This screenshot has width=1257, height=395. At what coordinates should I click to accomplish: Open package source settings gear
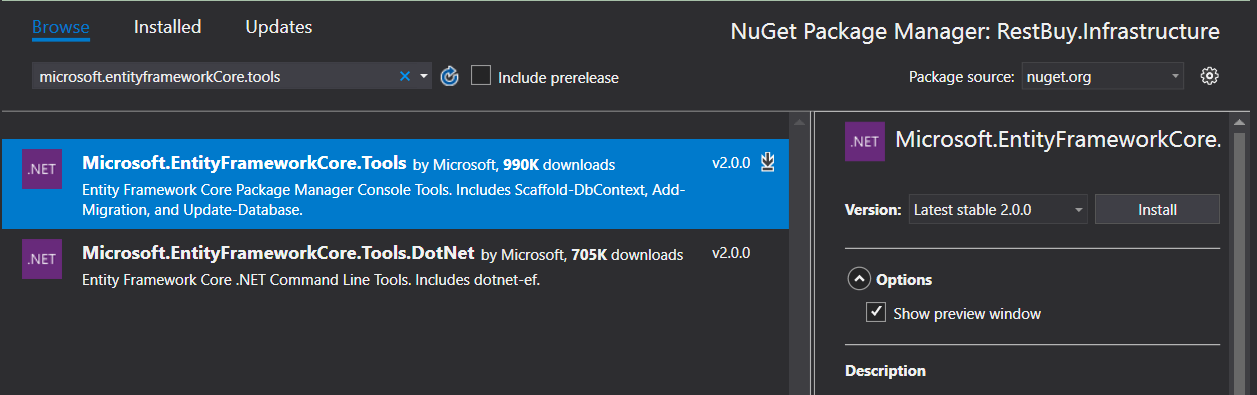(1209, 76)
